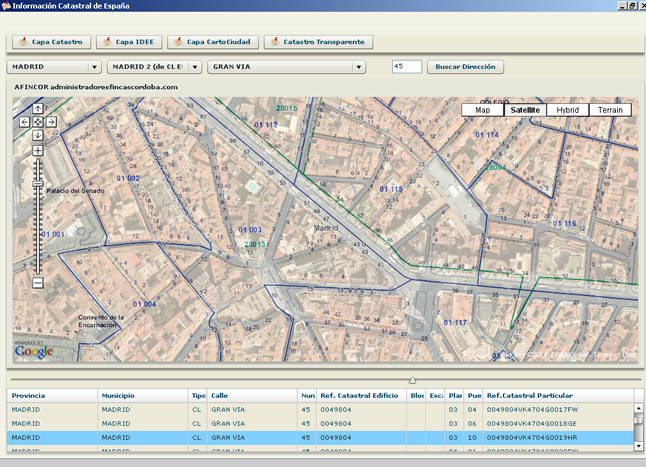The width and height of the screenshot is (646, 467).
Task: Click the application icon in the title bar
Action: pos(6,6)
